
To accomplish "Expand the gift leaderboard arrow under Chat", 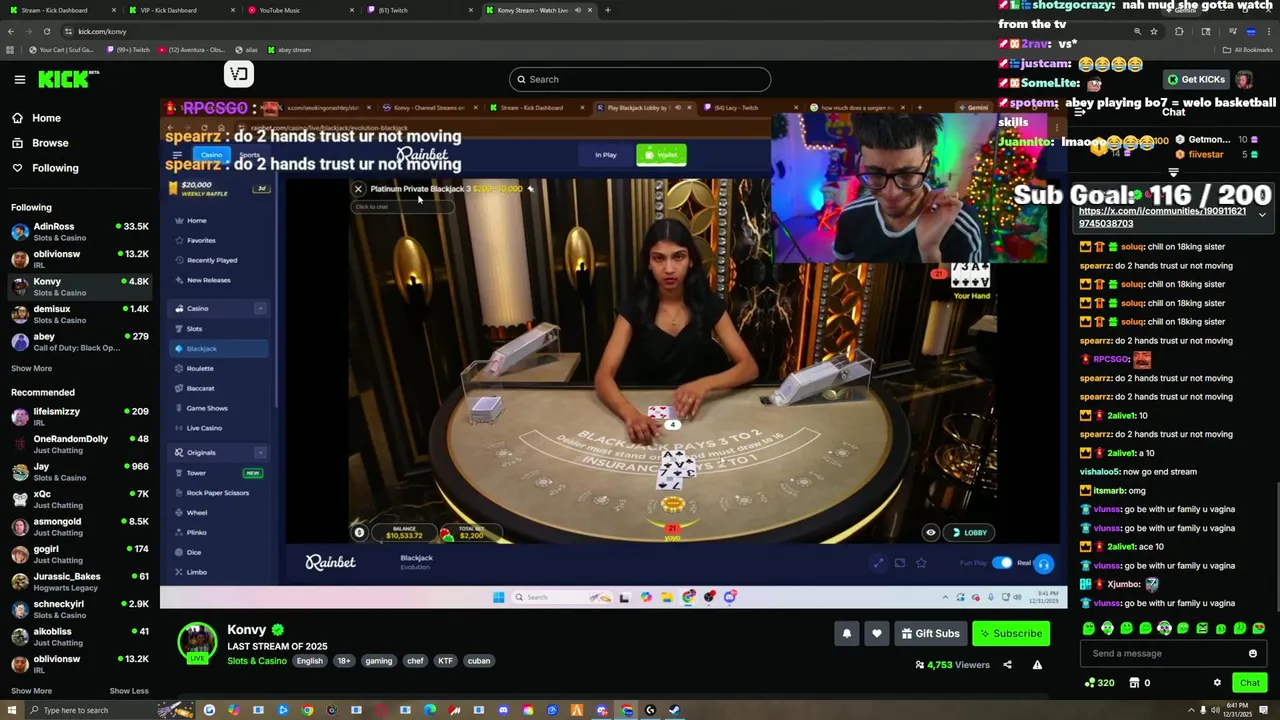I will pos(1174,172).
